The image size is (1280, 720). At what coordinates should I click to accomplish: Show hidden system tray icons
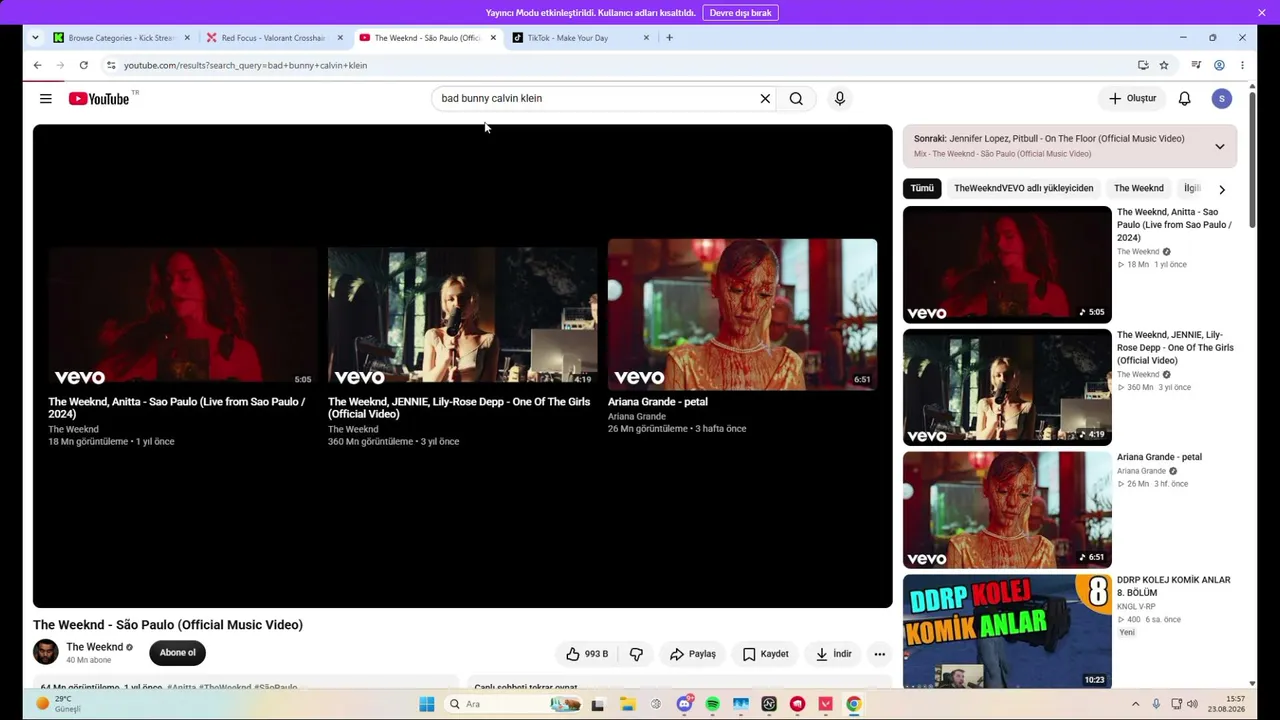[x=1135, y=704]
